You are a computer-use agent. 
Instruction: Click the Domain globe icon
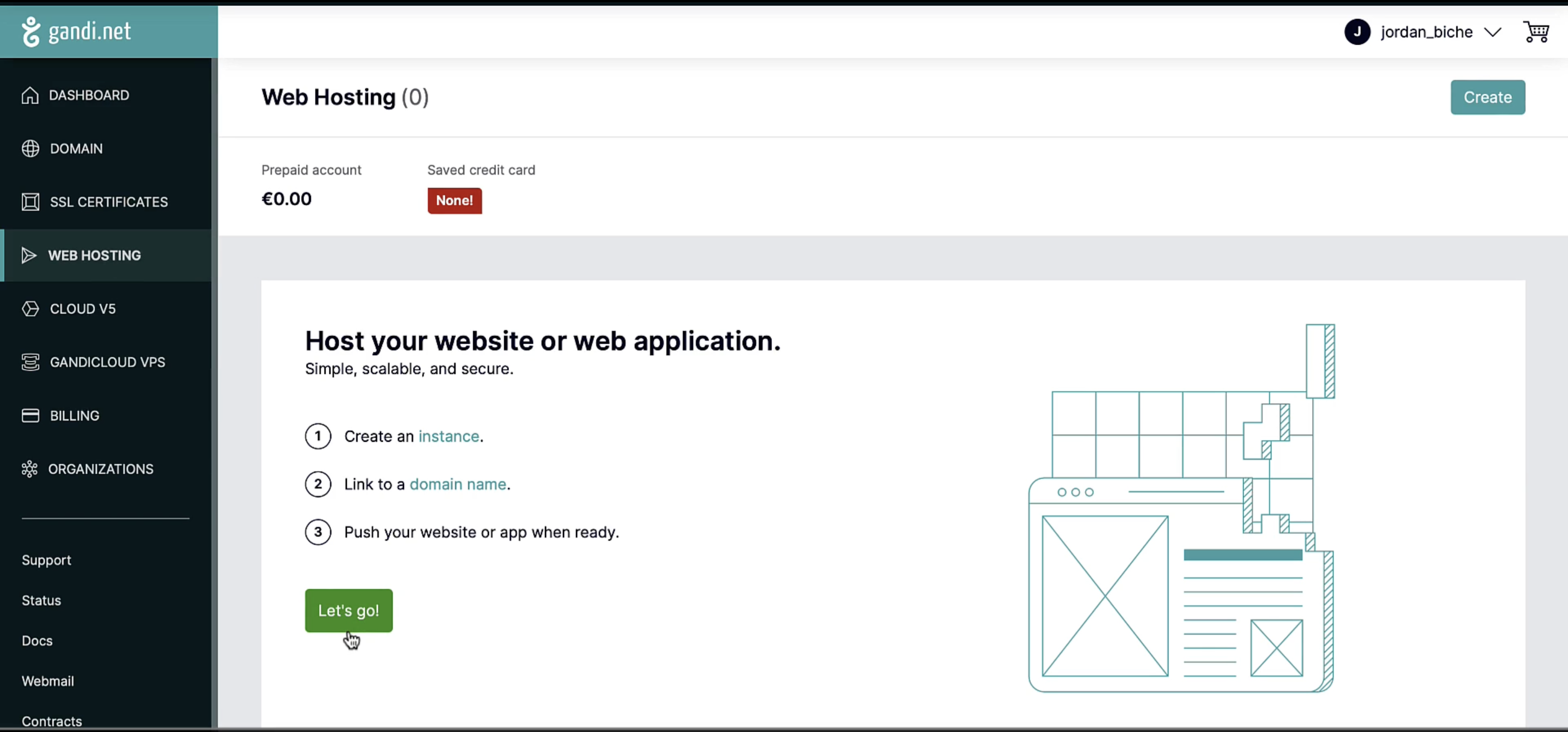point(30,149)
